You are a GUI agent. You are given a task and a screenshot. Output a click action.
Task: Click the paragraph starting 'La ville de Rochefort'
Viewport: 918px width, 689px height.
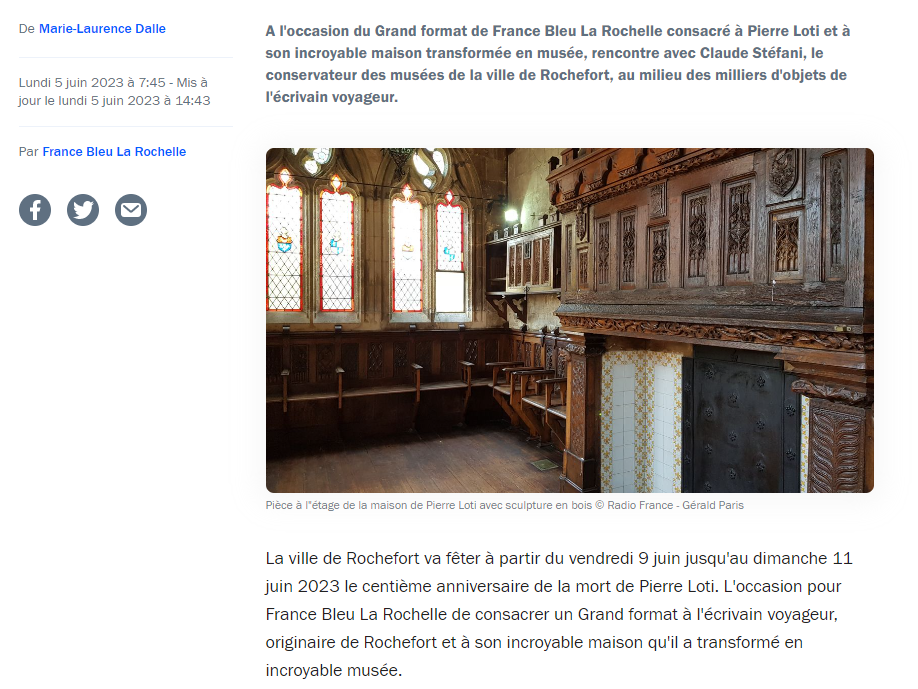[x=559, y=614]
